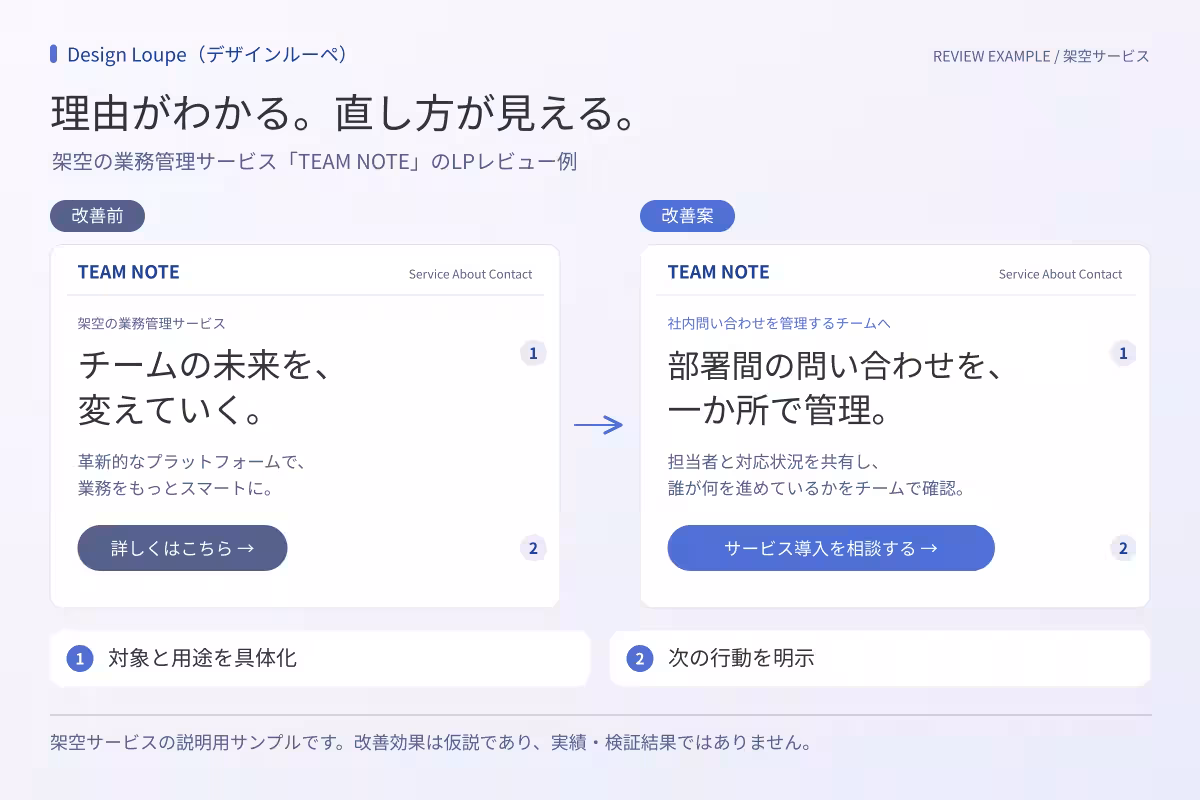Click TEAM NOTE logo in the 改善案 mockup

[719, 272]
